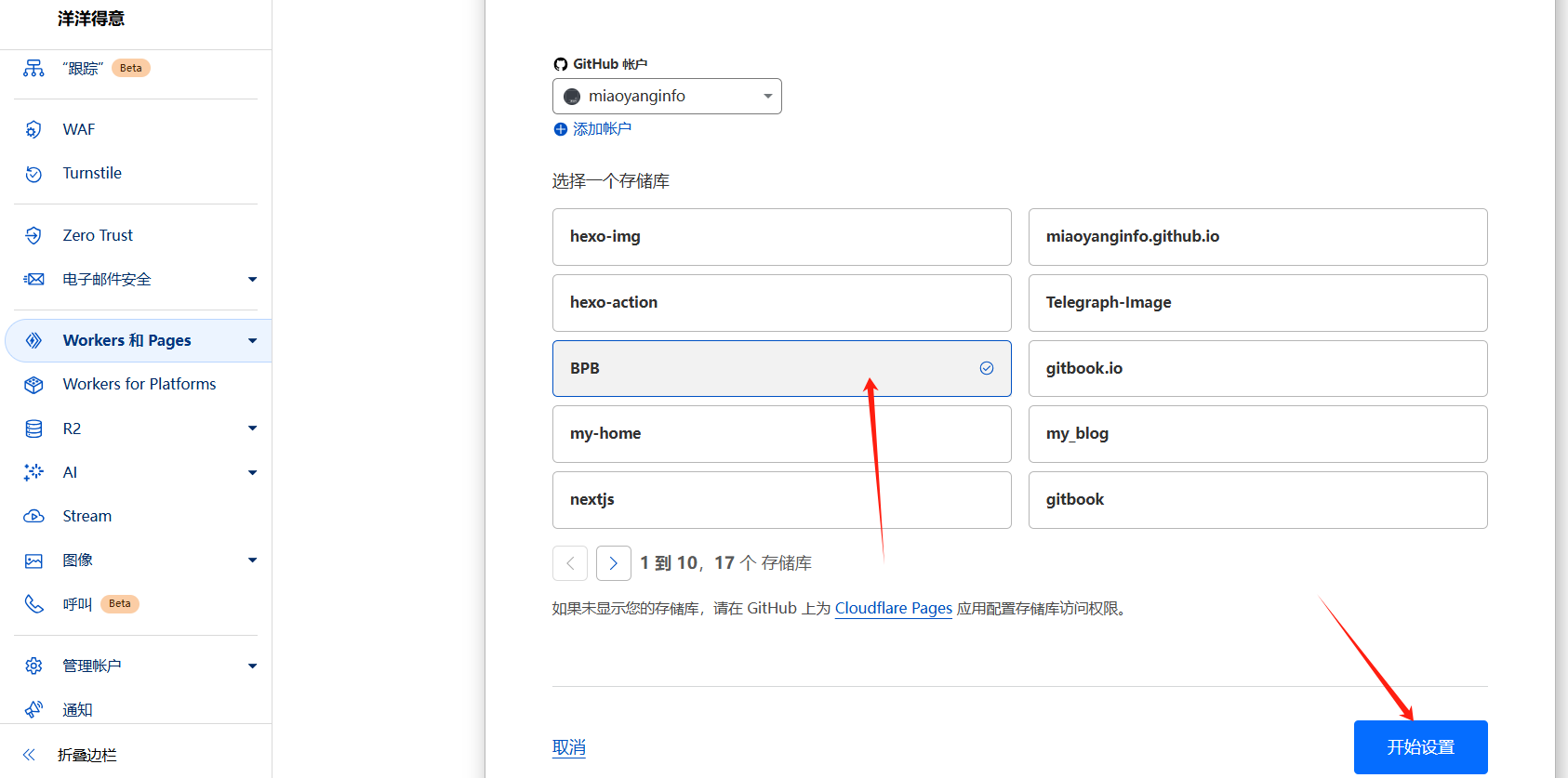Screen dimensions: 1568x778
Task: Click the GitHub 帐户 label
Action: tap(610, 64)
